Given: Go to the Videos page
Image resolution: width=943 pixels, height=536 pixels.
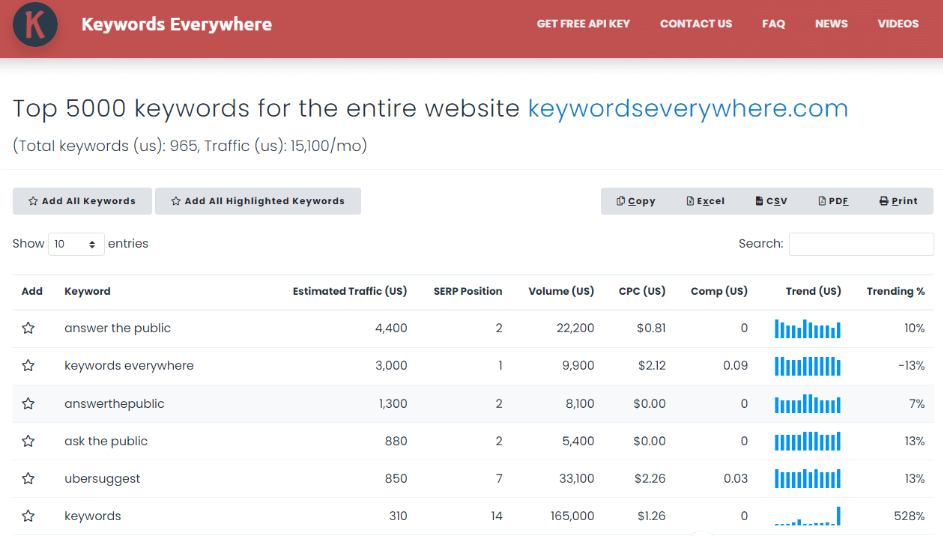Looking at the screenshot, I should pyautogui.click(x=897, y=24).
